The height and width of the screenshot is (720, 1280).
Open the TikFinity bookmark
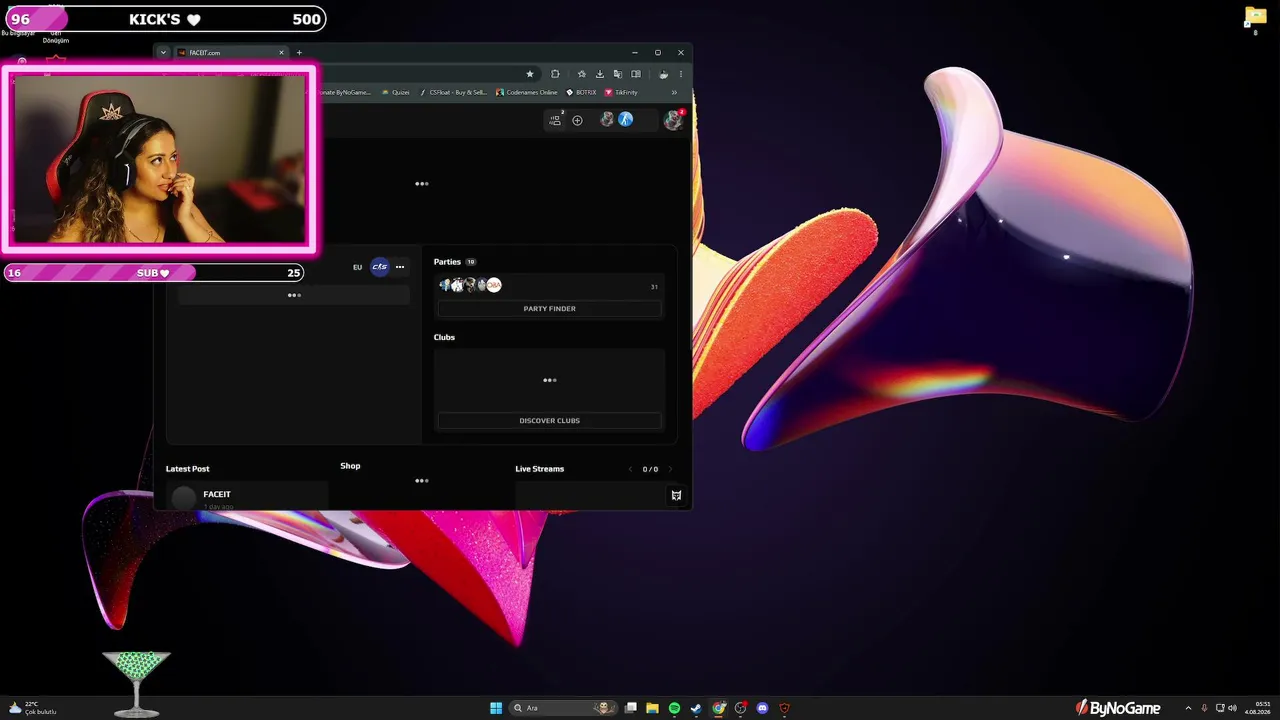(x=621, y=92)
